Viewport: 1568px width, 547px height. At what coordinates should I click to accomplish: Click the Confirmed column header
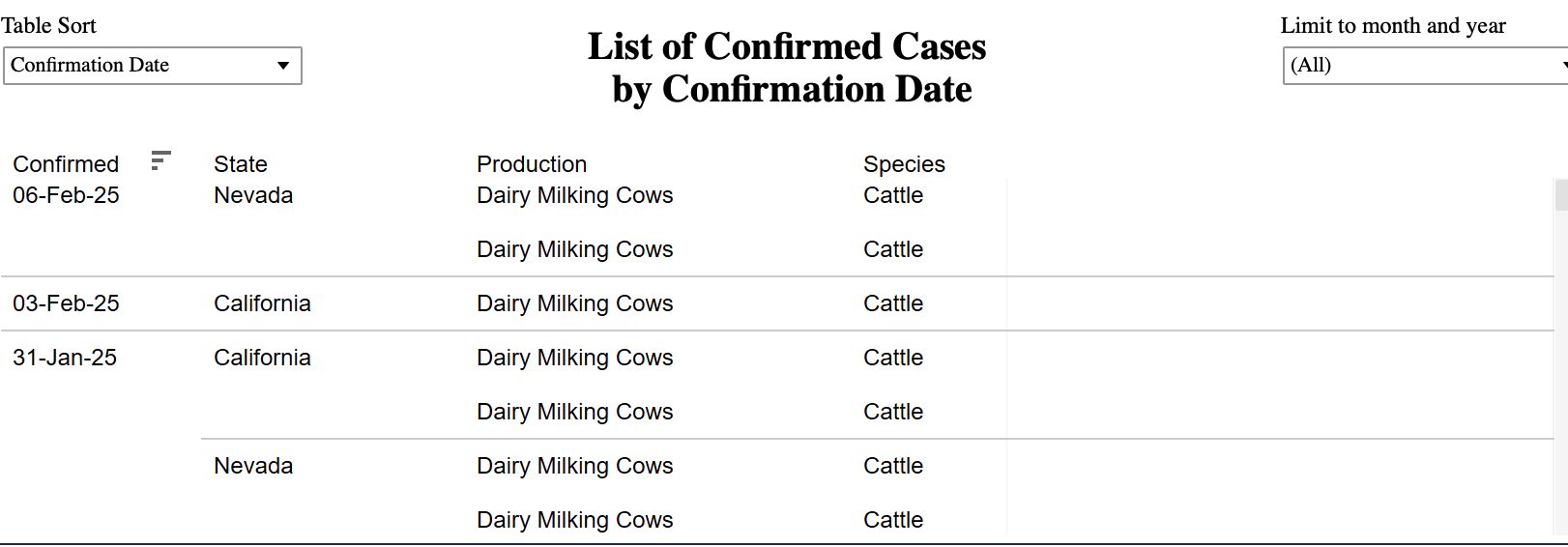pyautogui.click(x=66, y=164)
